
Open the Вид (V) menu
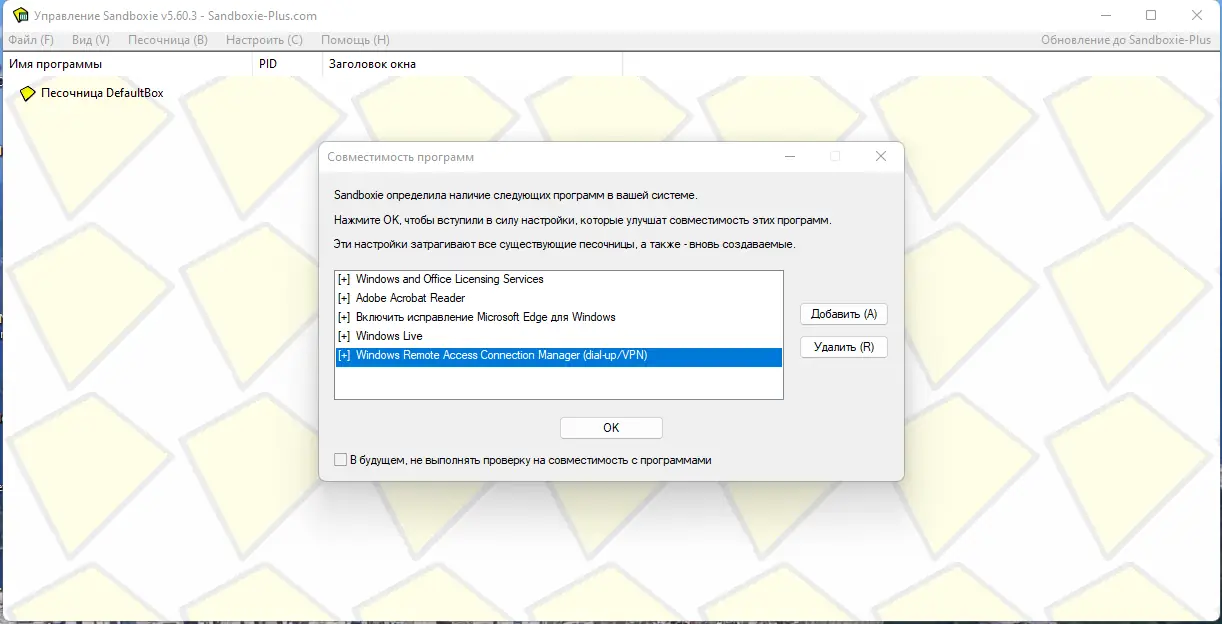[90, 40]
